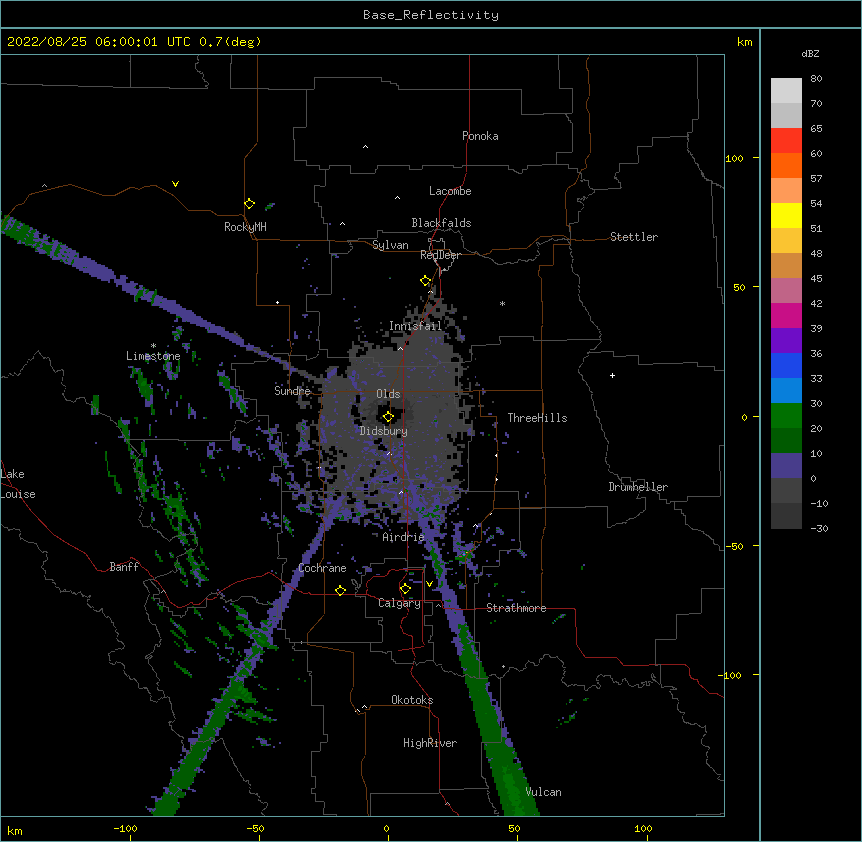
Task: Click the Strathmore label
Action: pos(516,608)
